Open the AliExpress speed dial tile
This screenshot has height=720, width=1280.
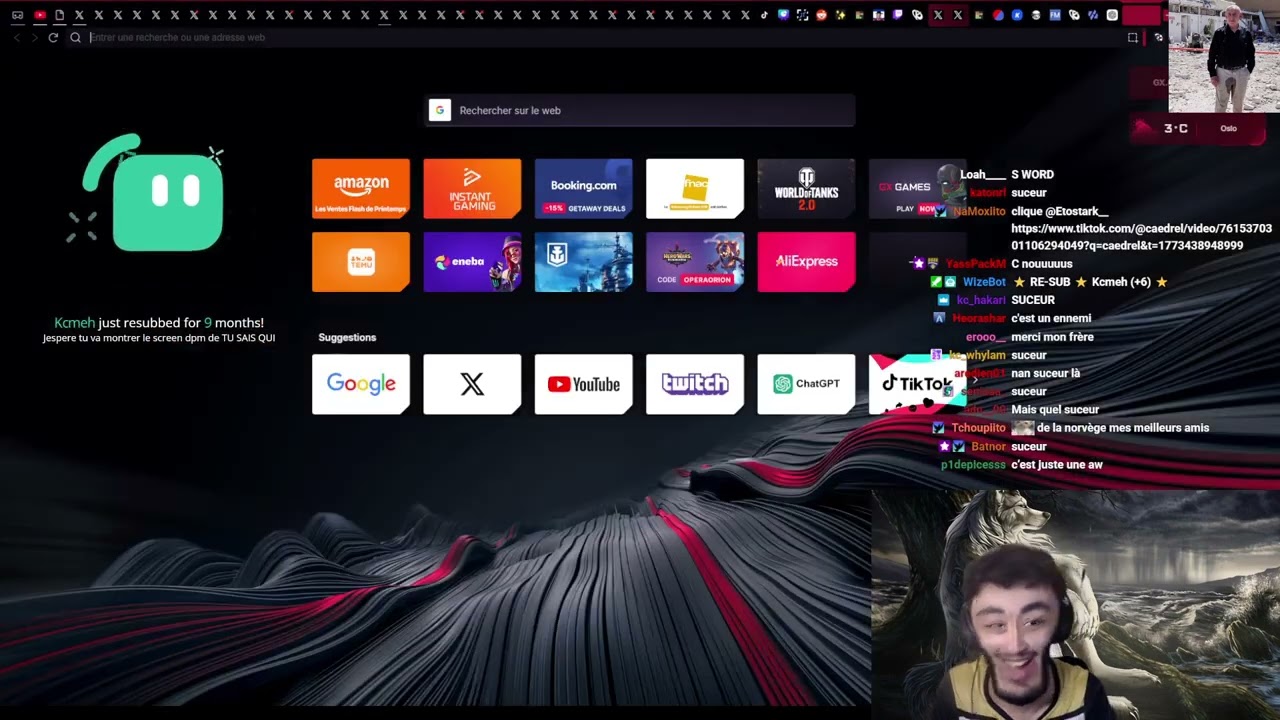(806, 262)
